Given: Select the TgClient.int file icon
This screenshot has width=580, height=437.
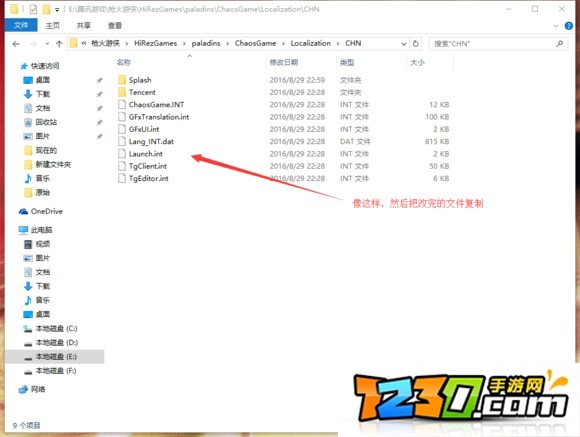Looking at the screenshot, I should point(122,166).
